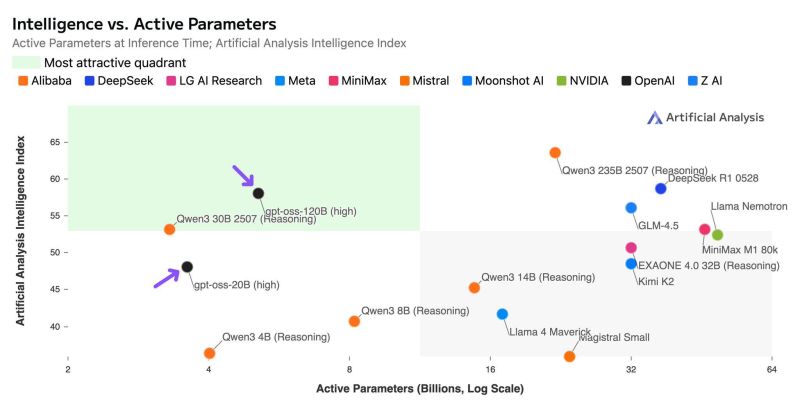Click the Artificial Analysis logo icon
The image size is (800, 410).
[x=655, y=118]
